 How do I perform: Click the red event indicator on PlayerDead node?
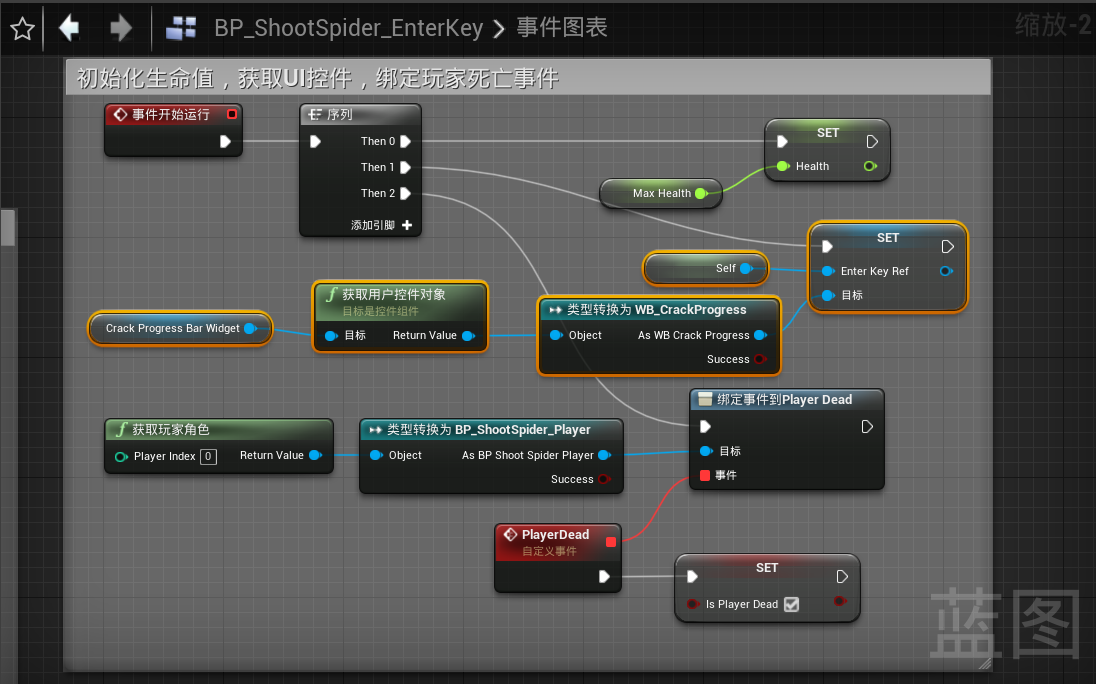pyautogui.click(x=609, y=541)
